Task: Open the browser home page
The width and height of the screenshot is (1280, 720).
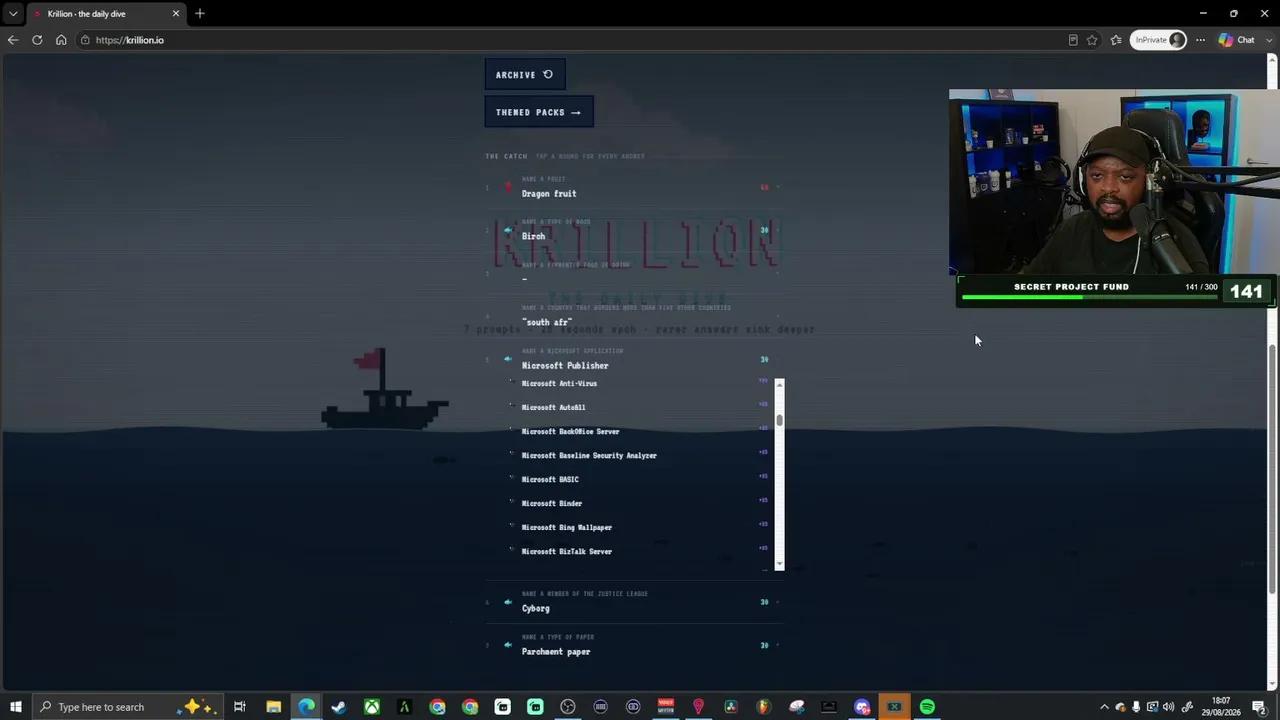Action: tap(61, 40)
